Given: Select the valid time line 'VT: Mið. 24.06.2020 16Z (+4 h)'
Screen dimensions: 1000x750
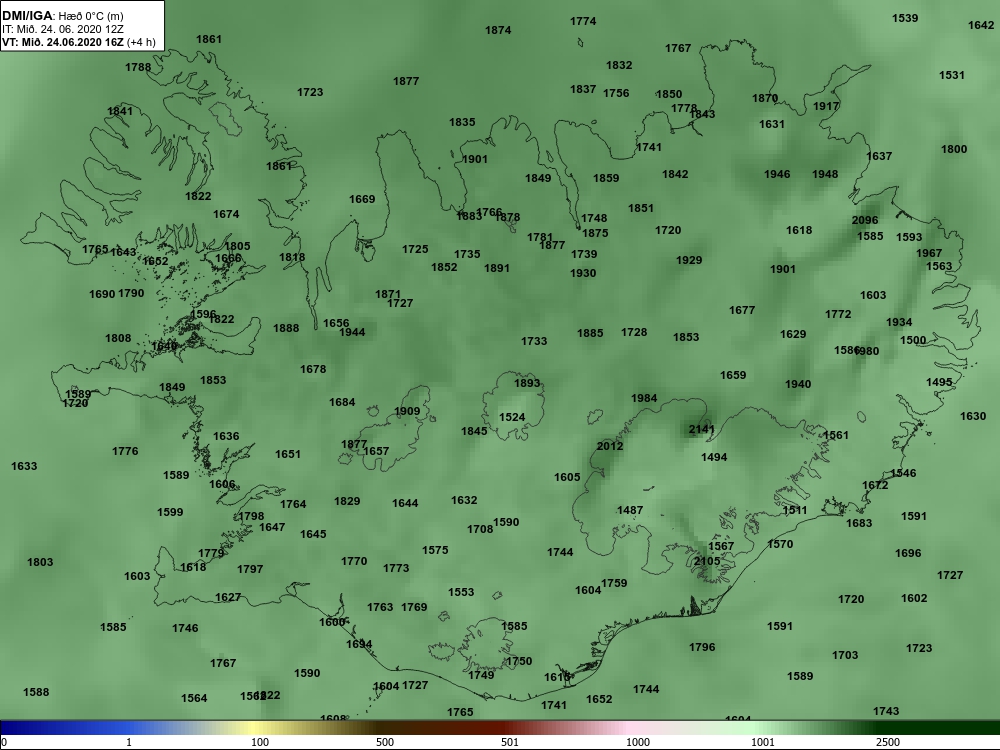Looking at the screenshot, I should [79, 43].
